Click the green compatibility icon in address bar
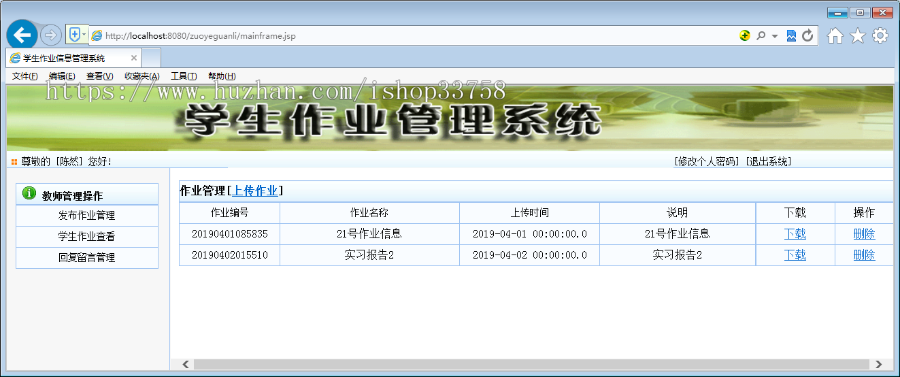The height and width of the screenshot is (377, 900). pyautogui.click(x=744, y=36)
